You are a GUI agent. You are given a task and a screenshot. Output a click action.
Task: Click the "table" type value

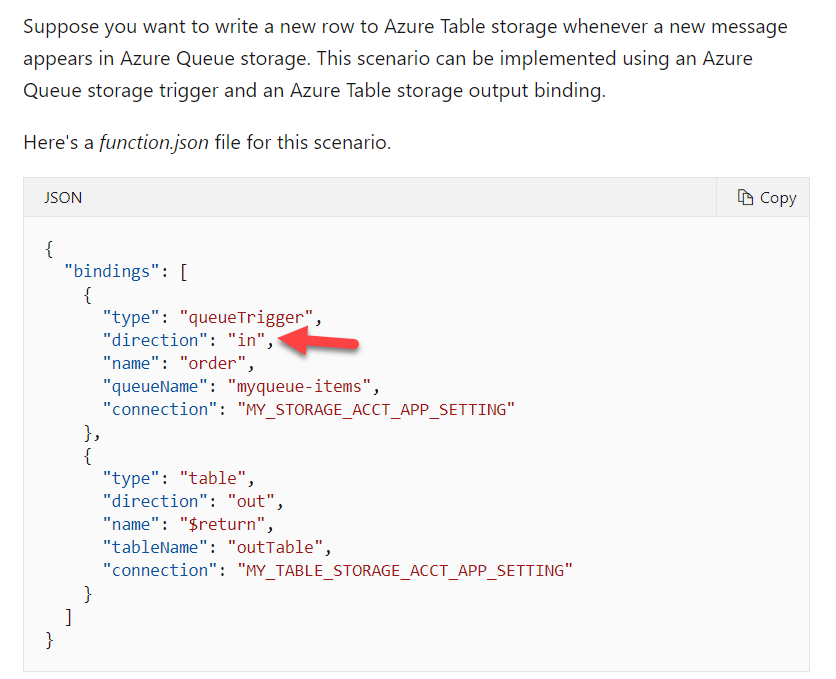click(212, 479)
